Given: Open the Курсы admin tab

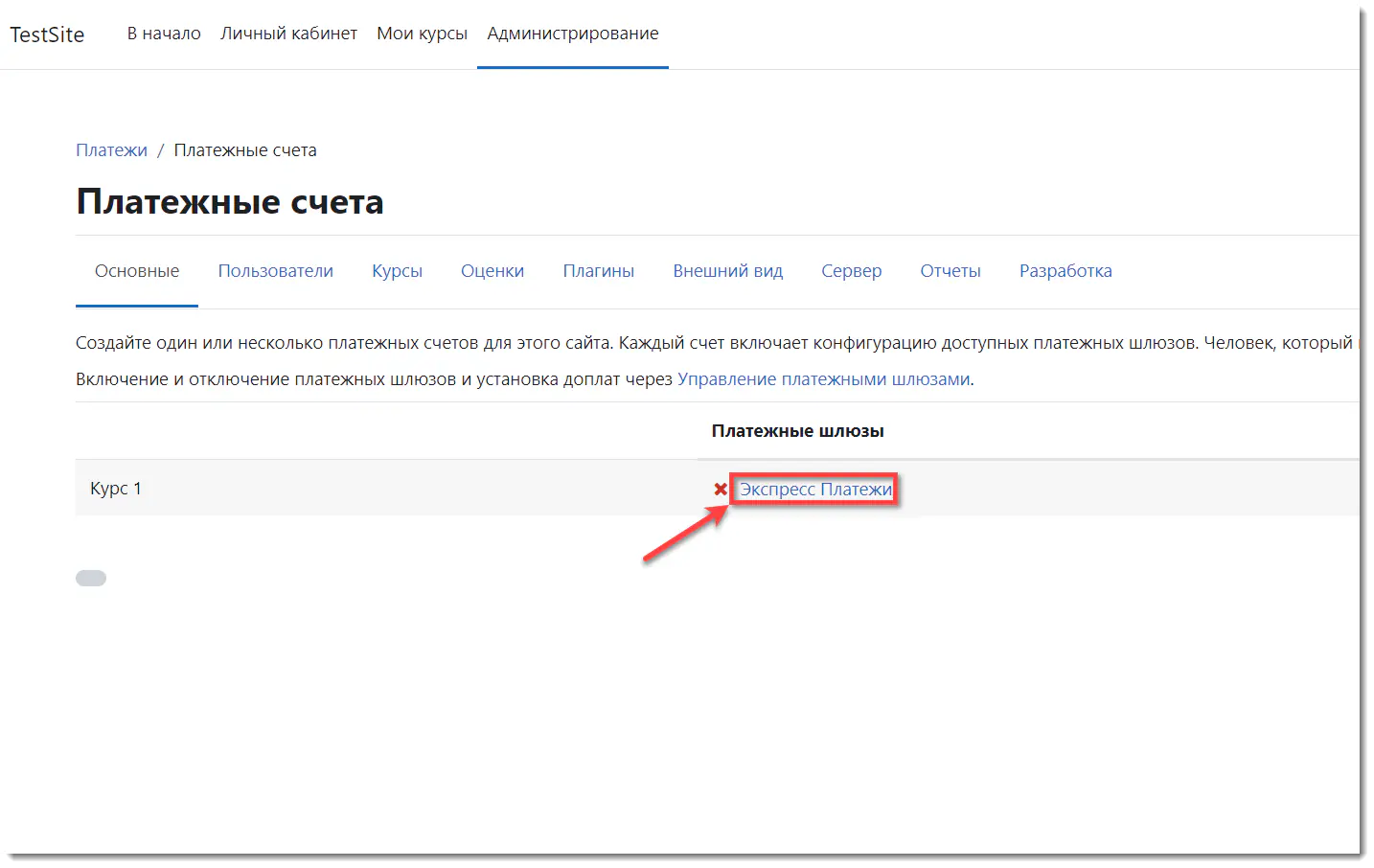Looking at the screenshot, I should [x=397, y=271].
